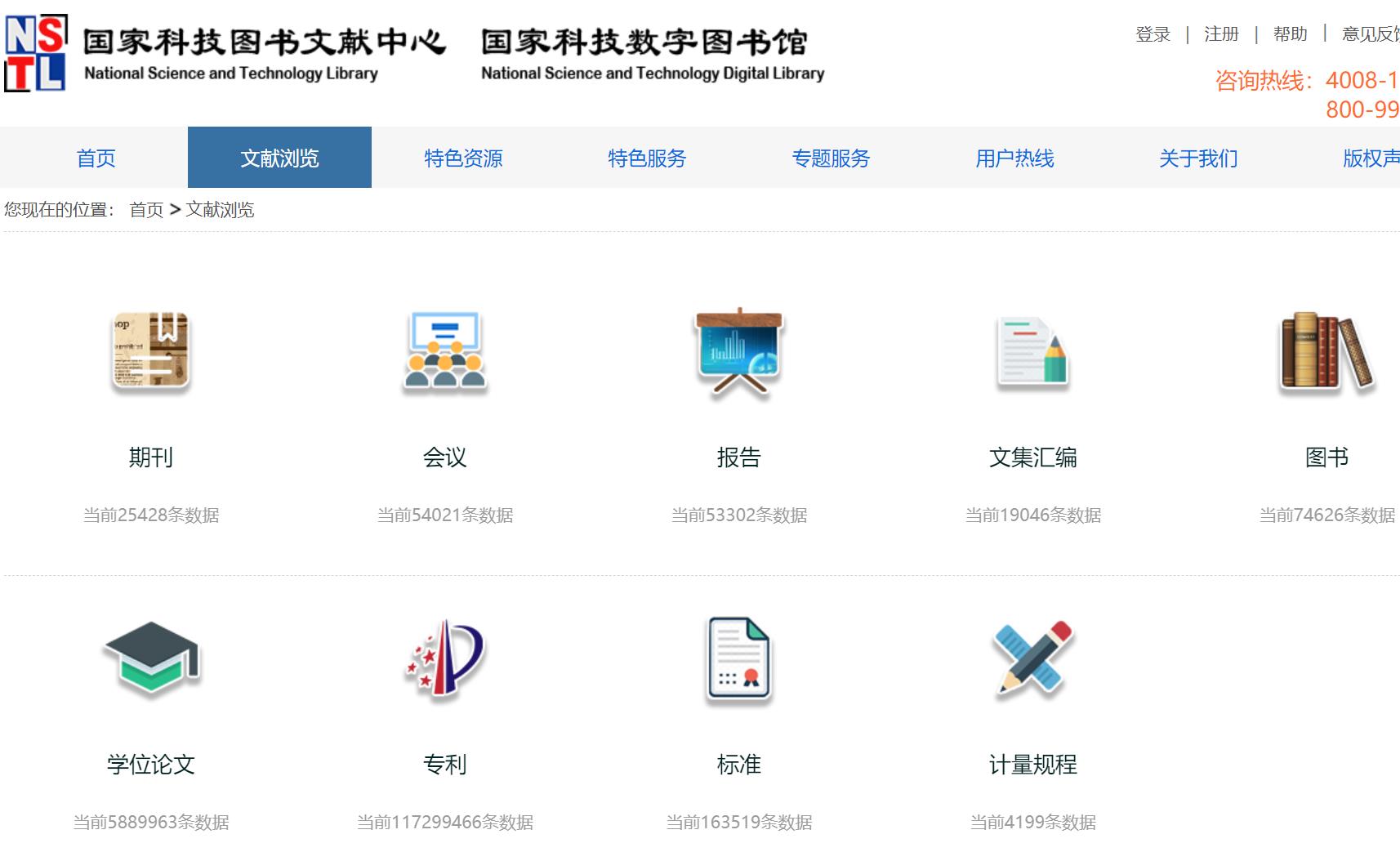Click 帮助 in the top bar
The width and height of the screenshot is (1400, 861).
(1289, 34)
